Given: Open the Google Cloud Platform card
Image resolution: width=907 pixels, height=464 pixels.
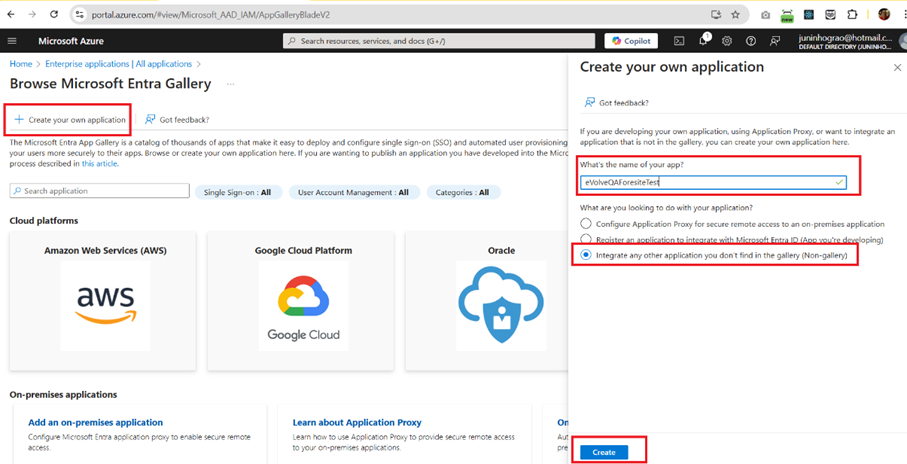Looking at the screenshot, I should click(301, 301).
